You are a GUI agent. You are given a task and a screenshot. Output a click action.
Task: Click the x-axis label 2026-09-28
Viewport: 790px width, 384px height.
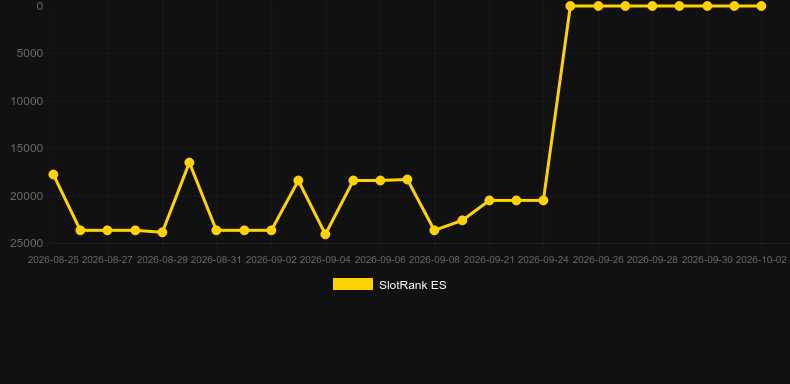click(x=652, y=260)
